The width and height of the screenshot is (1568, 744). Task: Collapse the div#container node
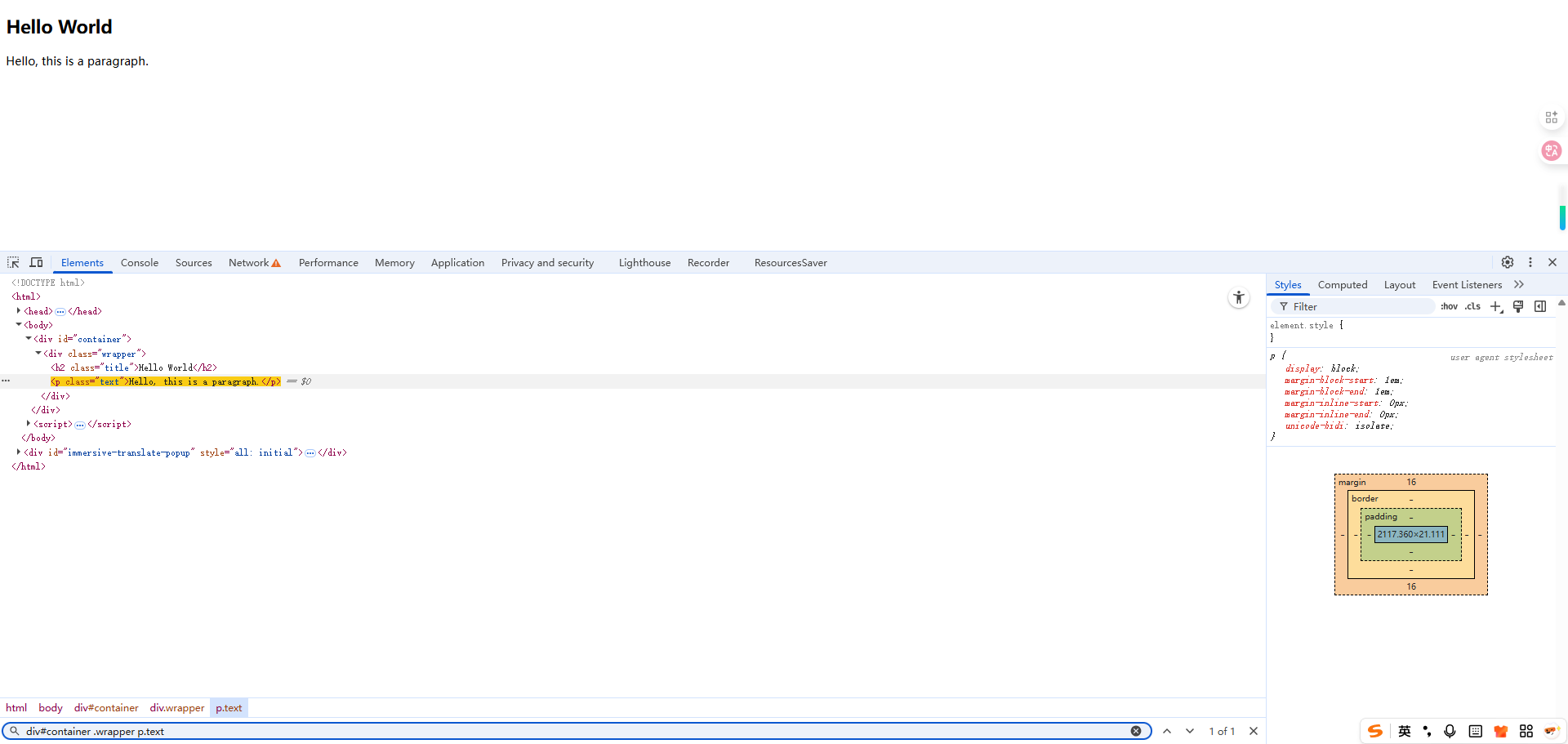pyautogui.click(x=29, y=338)
